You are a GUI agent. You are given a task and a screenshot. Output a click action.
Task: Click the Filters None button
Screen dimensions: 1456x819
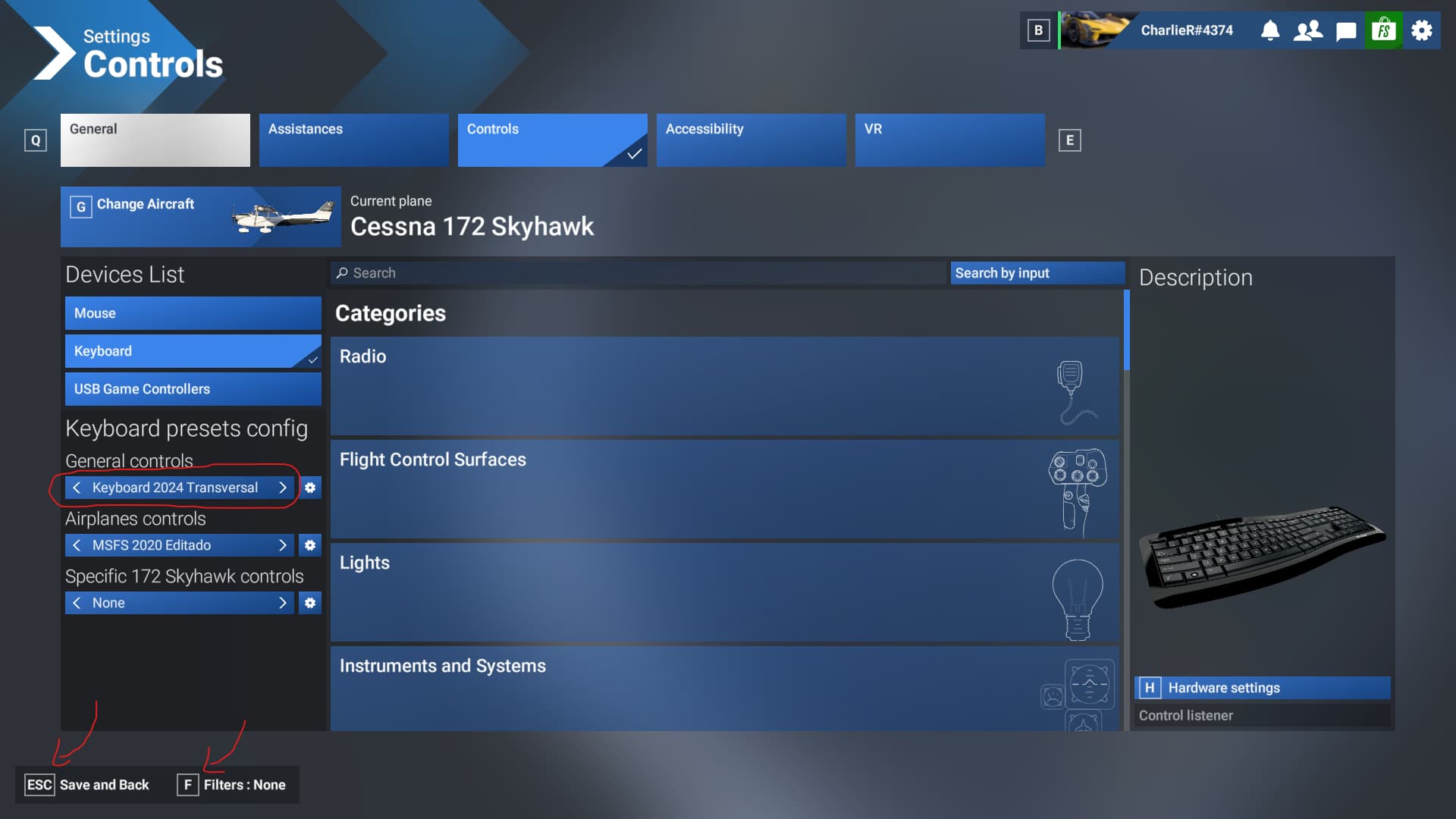pos(244,784)
